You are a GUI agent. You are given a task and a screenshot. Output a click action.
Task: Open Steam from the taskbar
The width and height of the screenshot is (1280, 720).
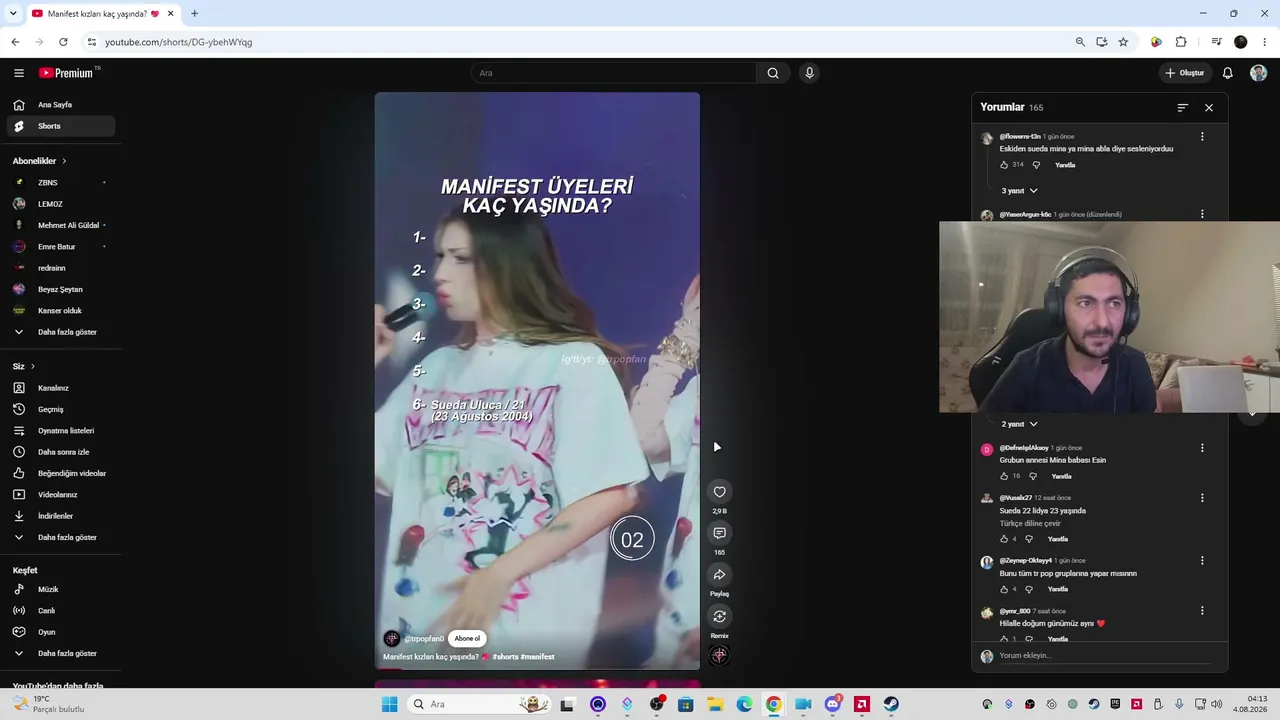pos(890,704)
